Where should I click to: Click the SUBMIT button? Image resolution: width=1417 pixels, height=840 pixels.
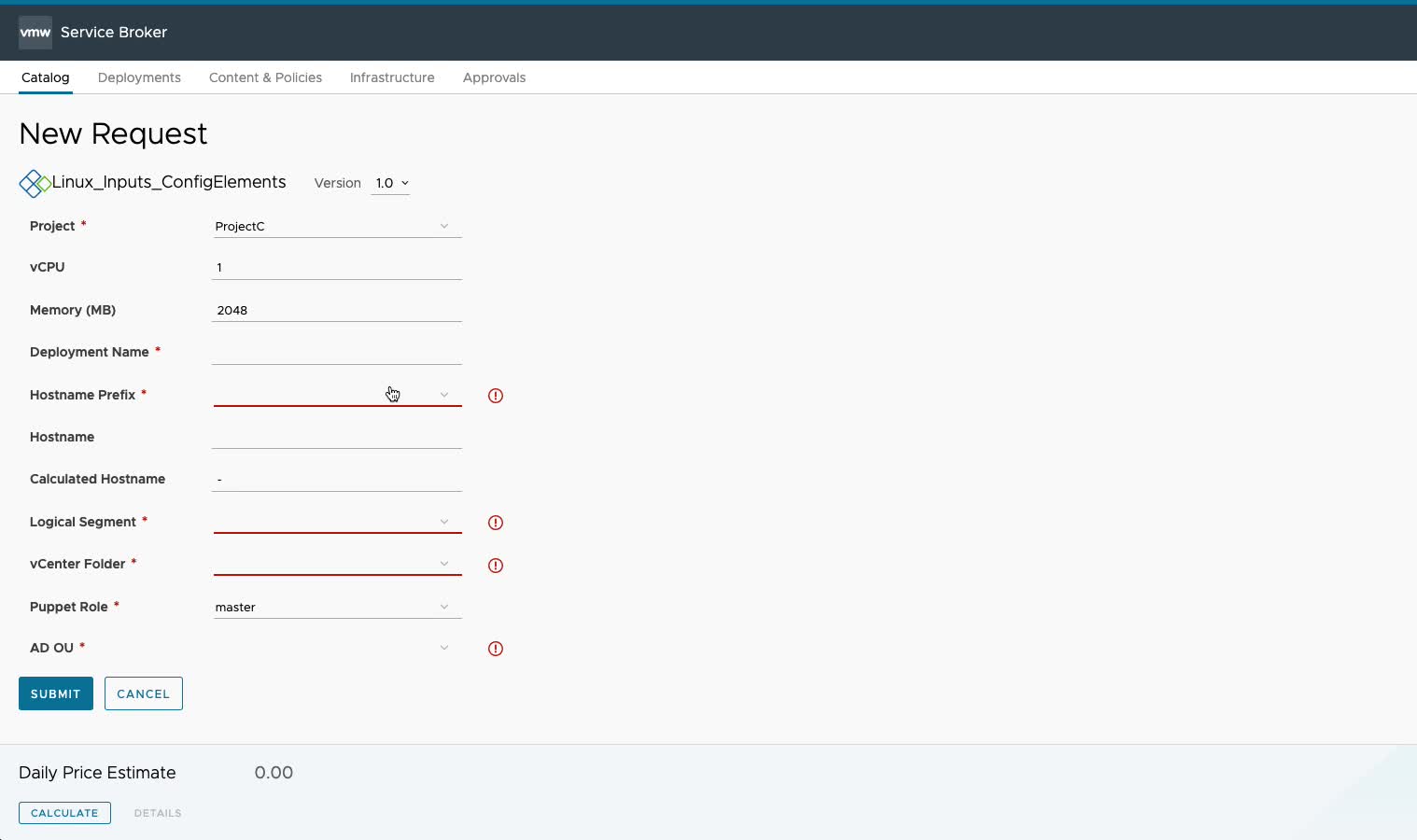(56, 693)
